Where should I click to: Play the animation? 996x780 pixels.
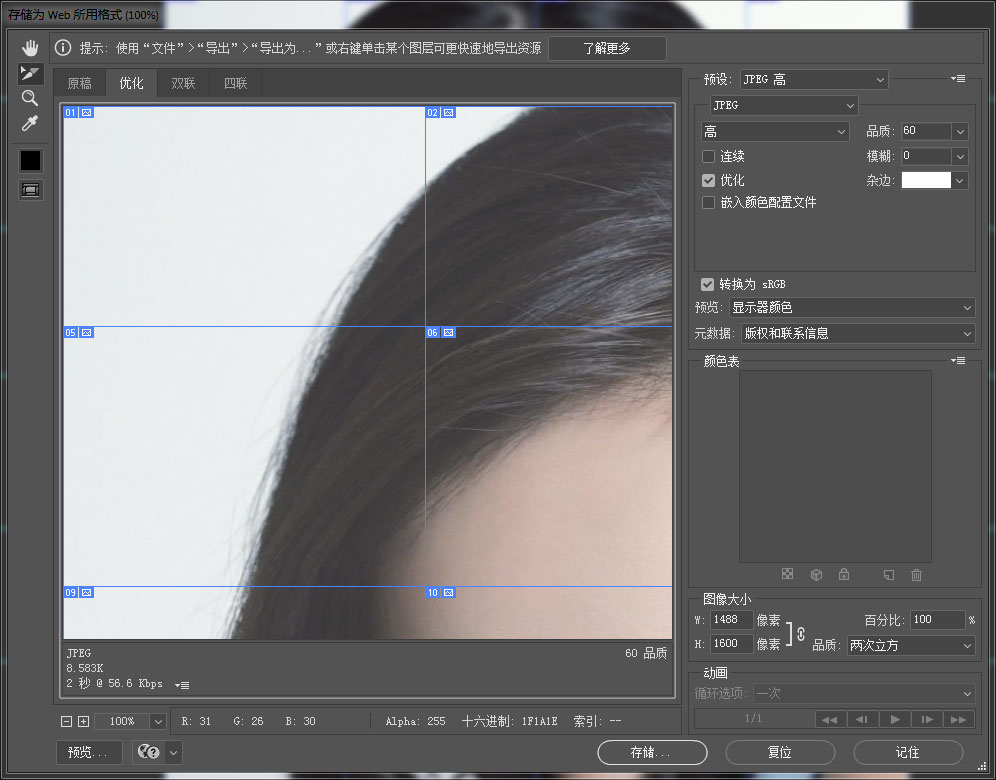[x=895, y=719]
